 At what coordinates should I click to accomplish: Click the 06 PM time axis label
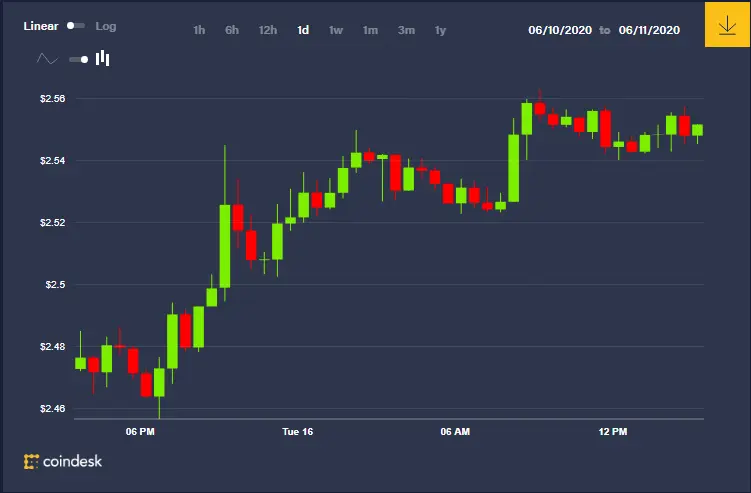tap(140, 432)
